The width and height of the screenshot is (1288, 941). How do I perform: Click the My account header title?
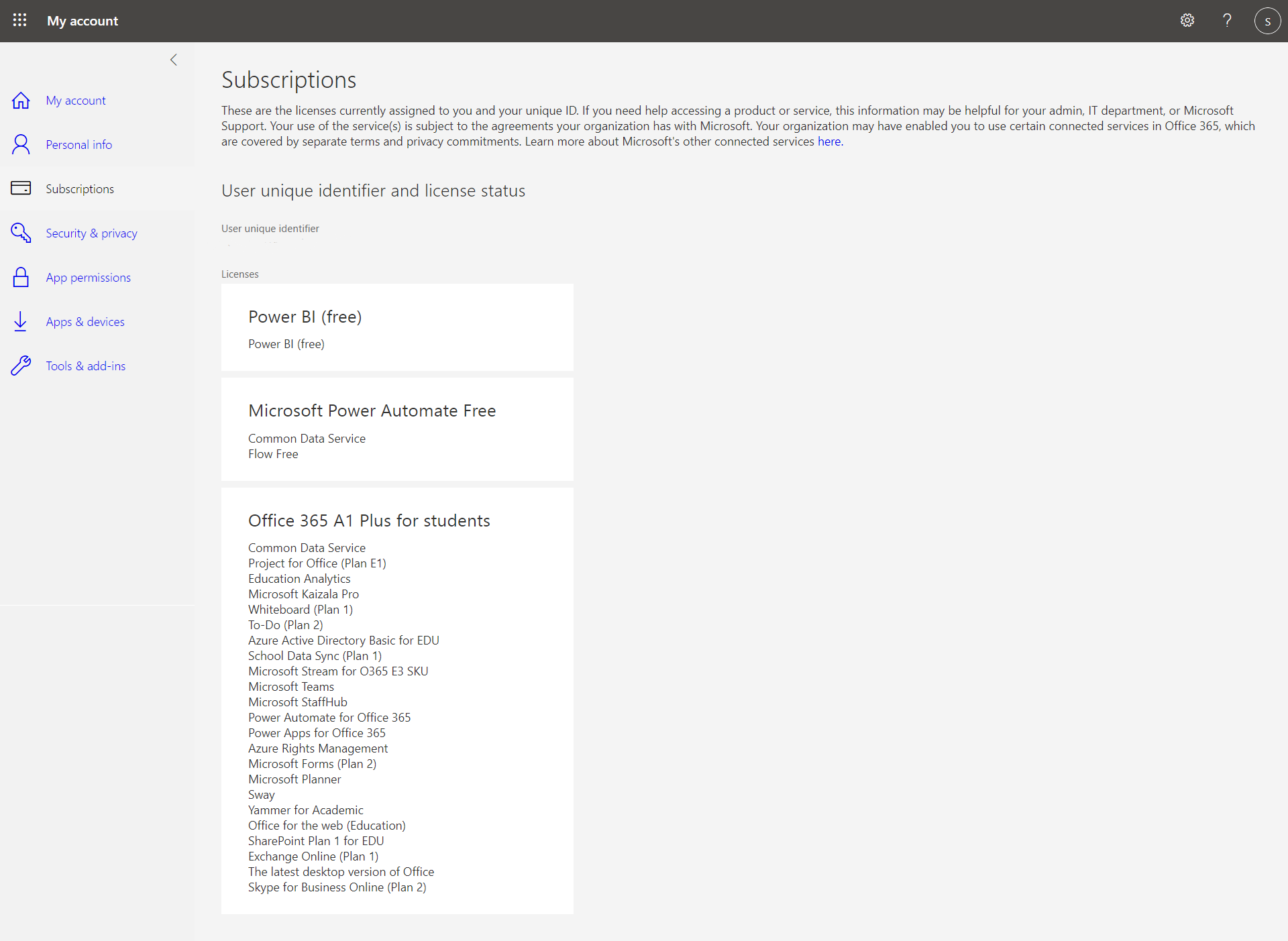83,21
